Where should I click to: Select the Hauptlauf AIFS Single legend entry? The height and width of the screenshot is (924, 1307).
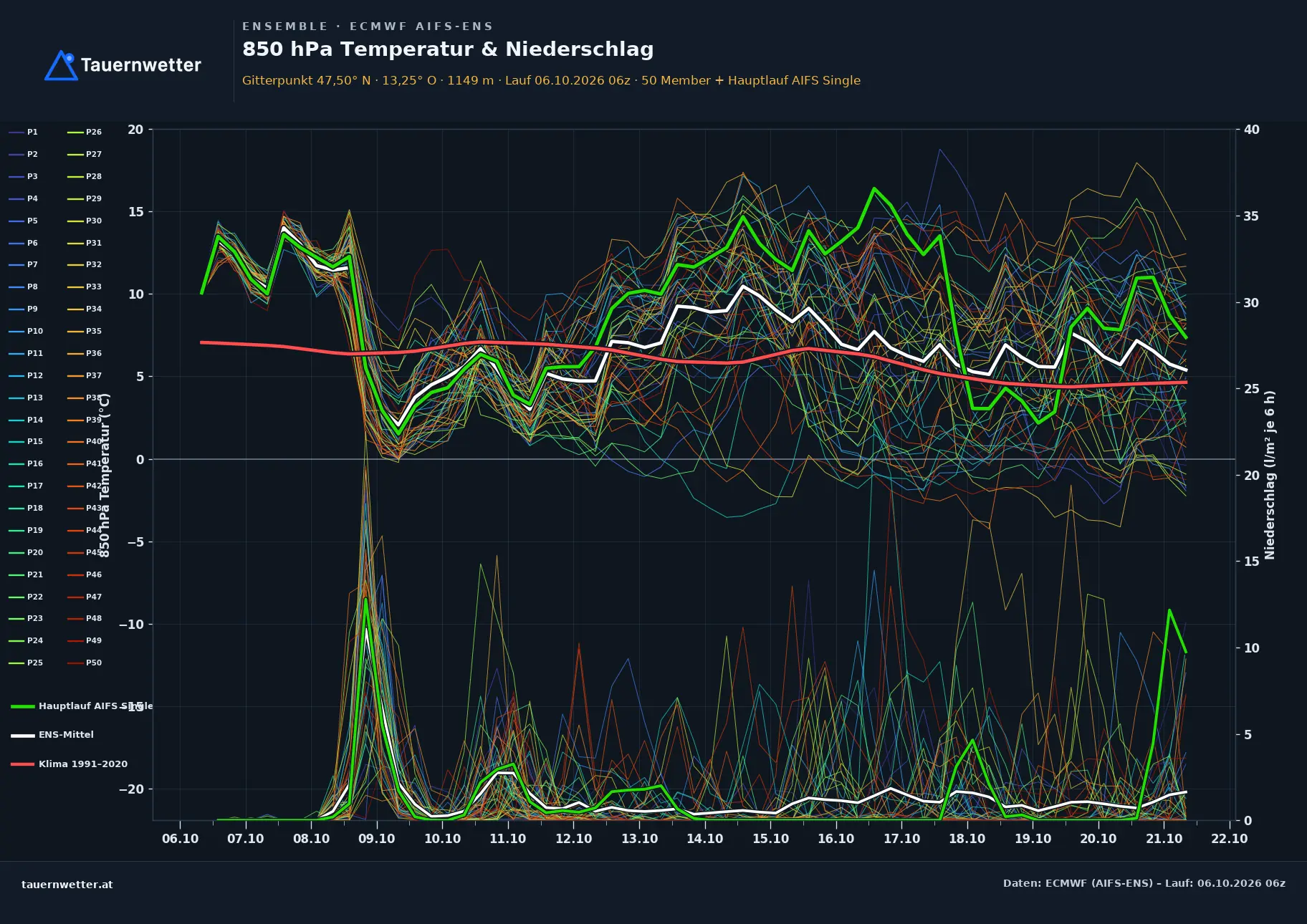(x=82, y=706)
